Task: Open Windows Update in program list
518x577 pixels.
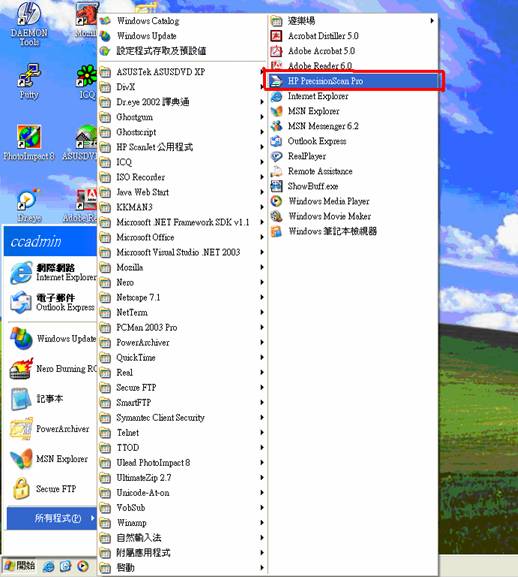Action: pyautogui.click(x=182, y=36)
